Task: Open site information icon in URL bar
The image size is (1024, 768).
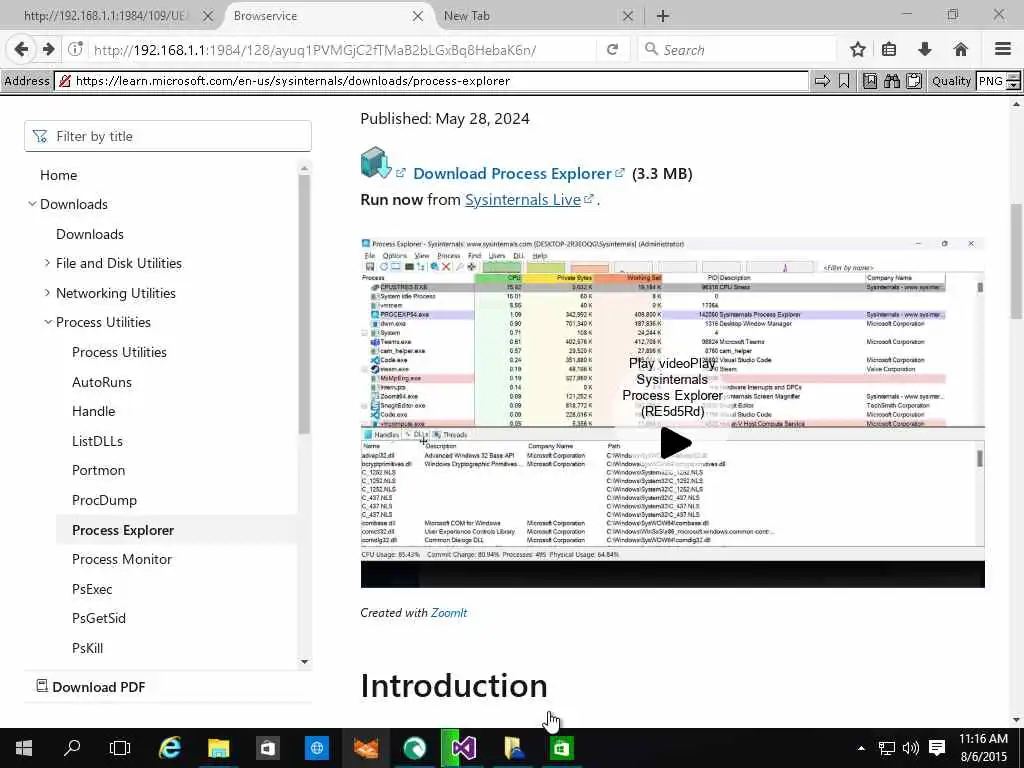Action: pyautogui.click(x=76, y=49)
